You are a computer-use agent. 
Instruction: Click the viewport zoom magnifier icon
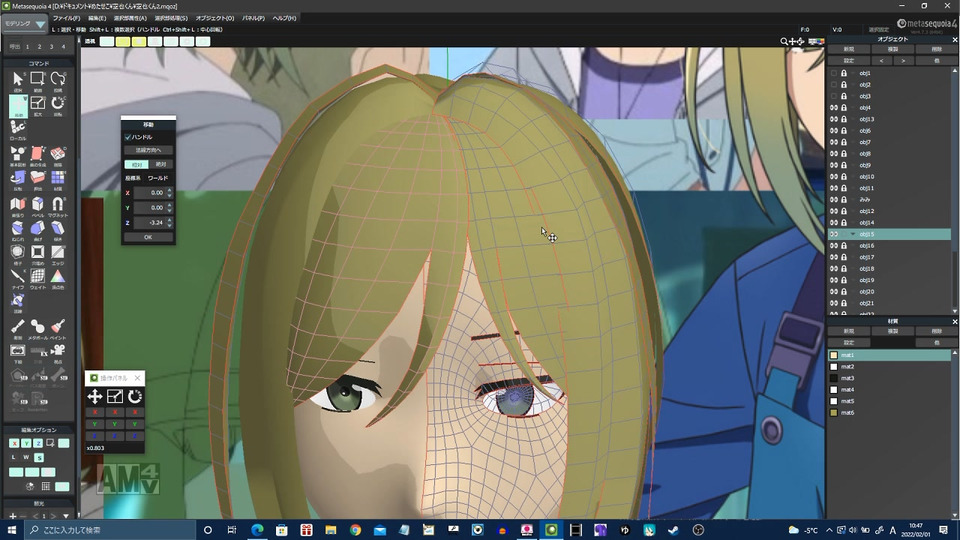(784, 41)
